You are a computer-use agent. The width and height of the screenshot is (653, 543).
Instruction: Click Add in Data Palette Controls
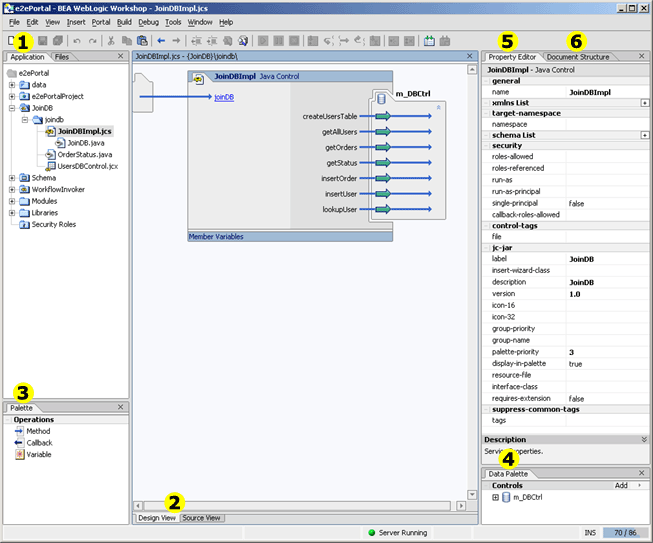pyautogui.click(x=621, y=486)
